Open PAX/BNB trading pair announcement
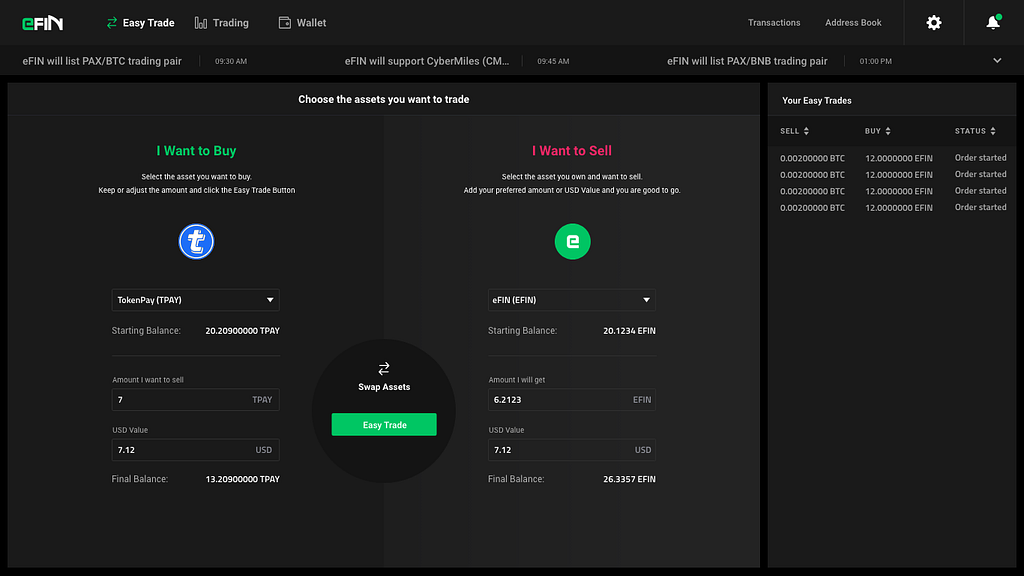This screenshot has height=576, width=1024. (x=747, y=61)
